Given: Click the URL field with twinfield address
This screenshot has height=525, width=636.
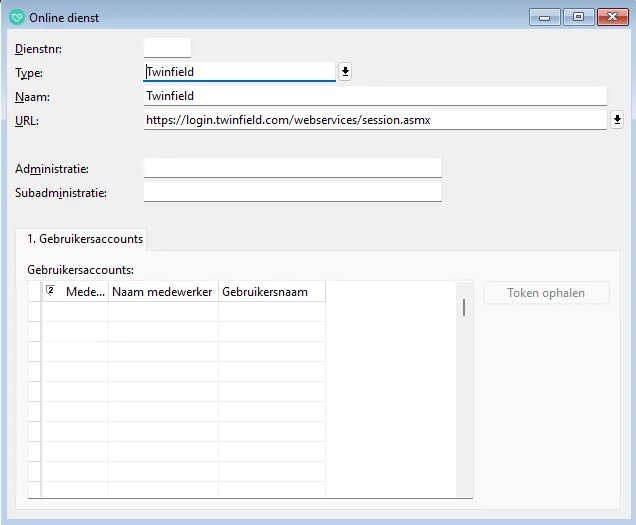Looking at the screenshot, I should [x=375, y=120].
